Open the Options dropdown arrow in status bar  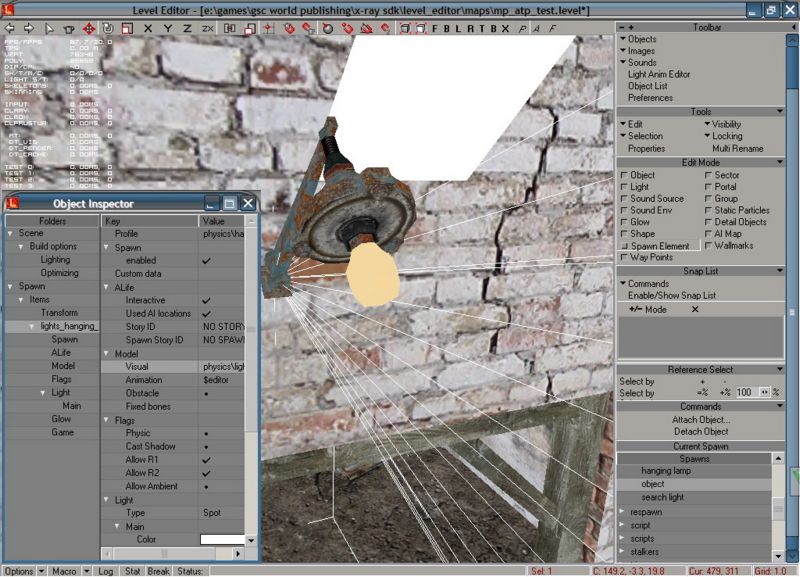tap(41, 571)
